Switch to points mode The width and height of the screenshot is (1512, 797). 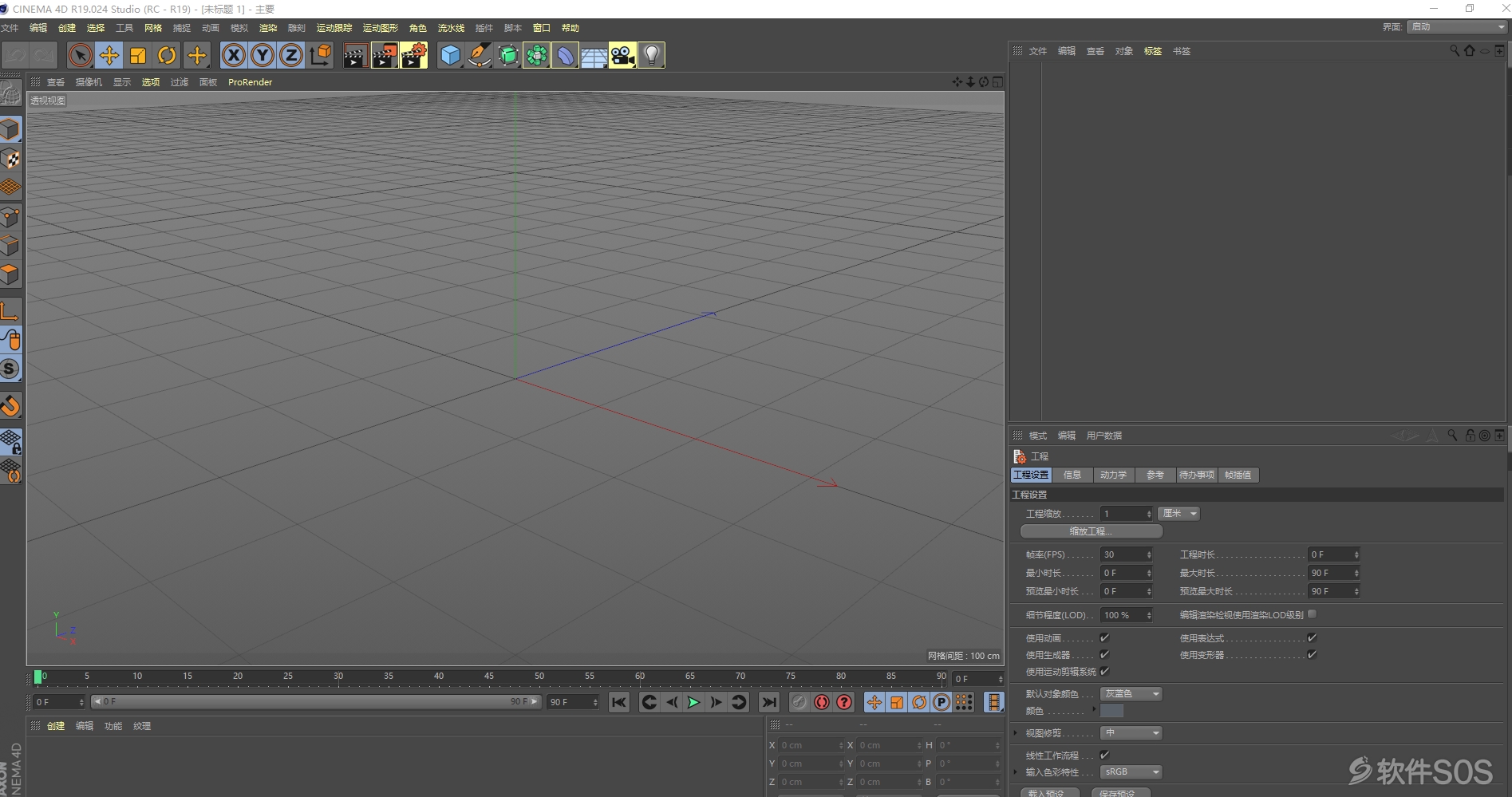[10, 216]
